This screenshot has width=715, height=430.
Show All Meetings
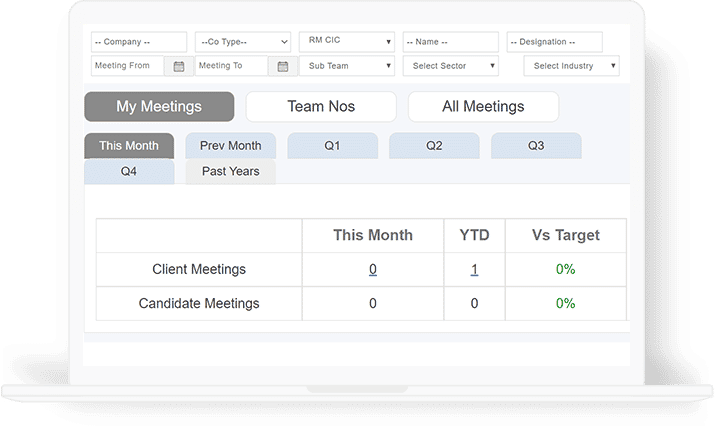click(x=483, y=107)
